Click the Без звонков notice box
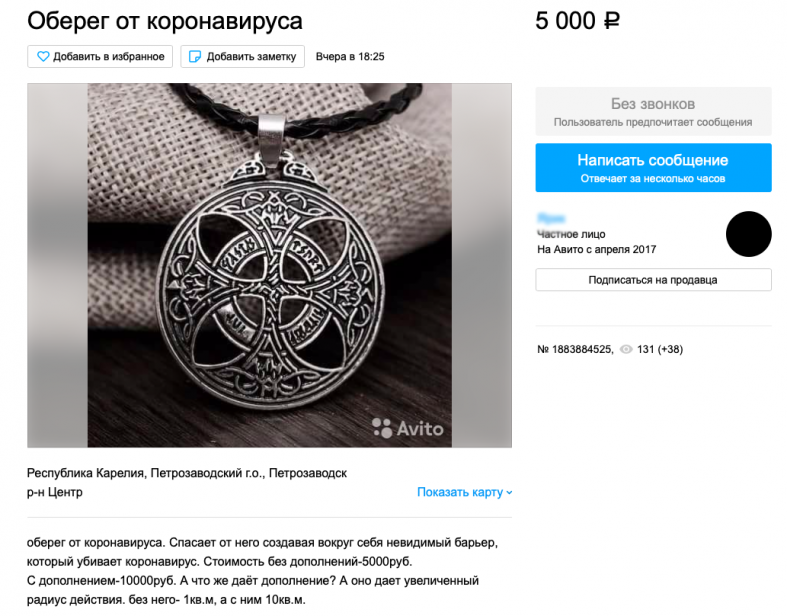The height and width of the screenshot is (616, 787). tap(653, 111)
